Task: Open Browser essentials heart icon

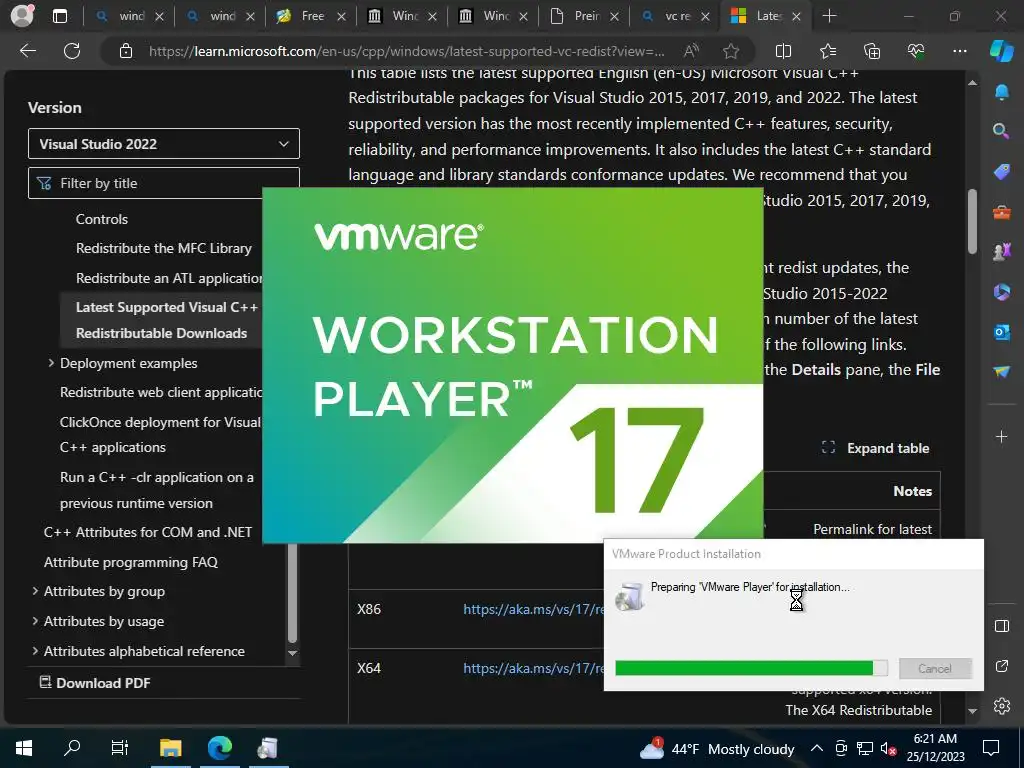Action: pyautogui.click(x=916, y=51)
